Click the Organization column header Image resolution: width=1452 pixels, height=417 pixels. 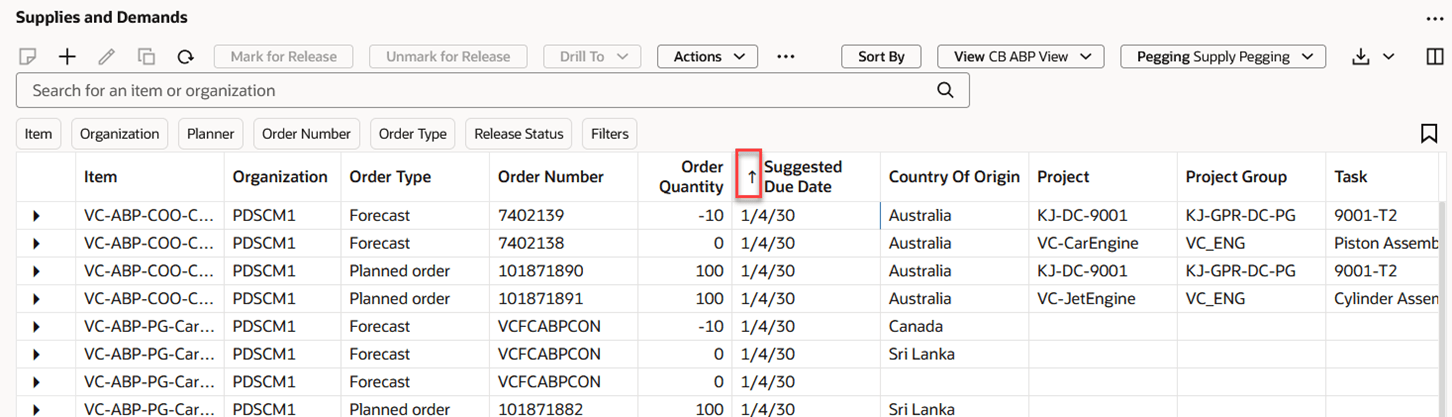pos(282,177)
